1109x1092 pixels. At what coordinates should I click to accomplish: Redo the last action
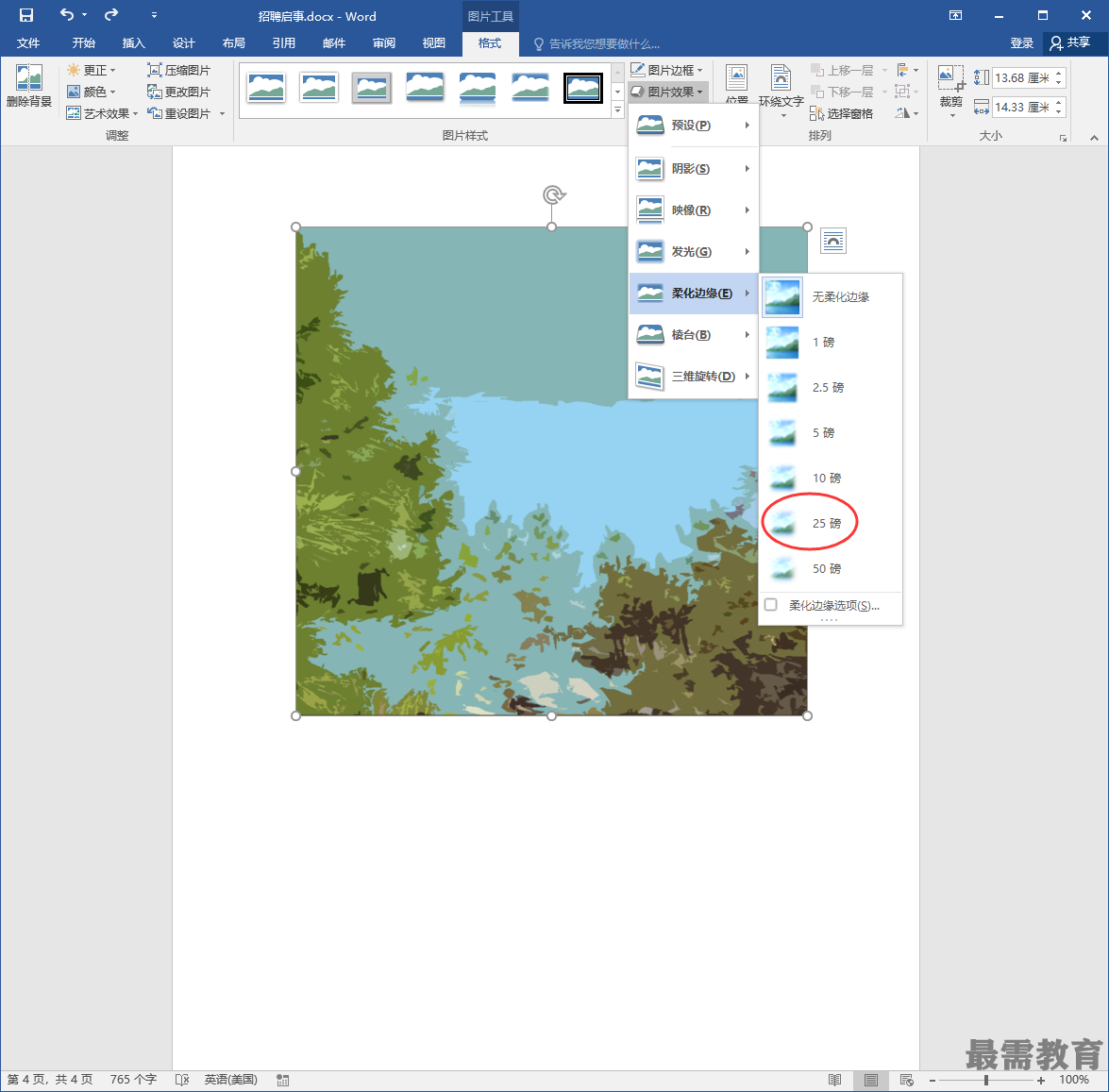[x=111, y=15]
